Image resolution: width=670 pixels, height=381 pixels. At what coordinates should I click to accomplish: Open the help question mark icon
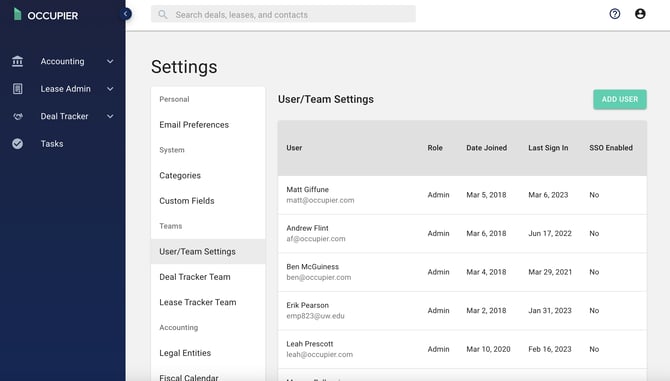coord(614,14)
